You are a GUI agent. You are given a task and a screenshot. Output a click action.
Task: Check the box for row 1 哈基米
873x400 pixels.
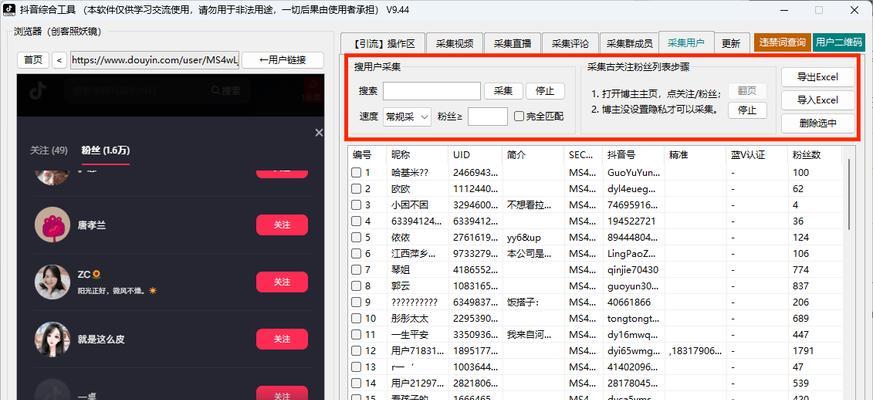coord(356,173)
